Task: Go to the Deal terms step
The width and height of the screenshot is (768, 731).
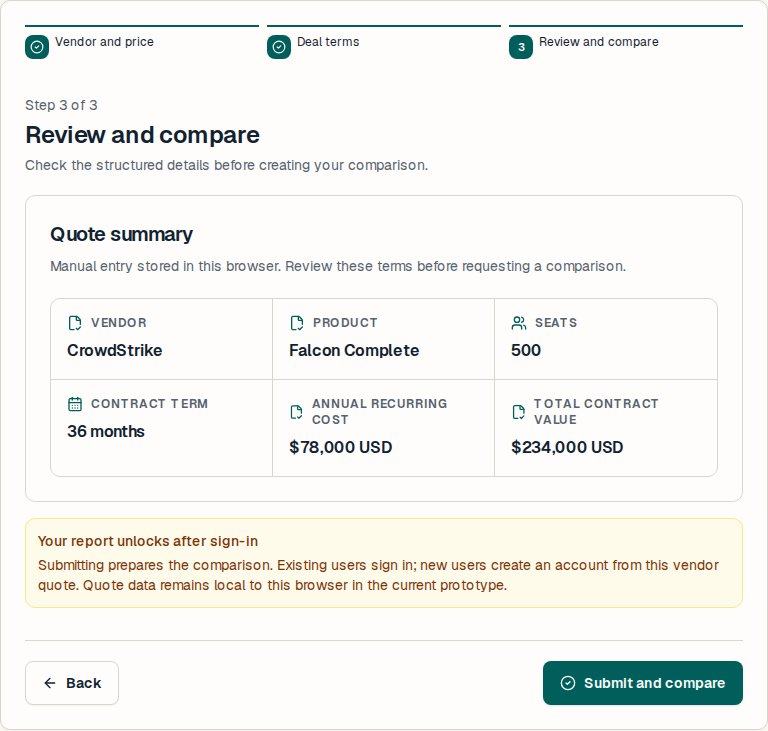Action: click(384, 42)
